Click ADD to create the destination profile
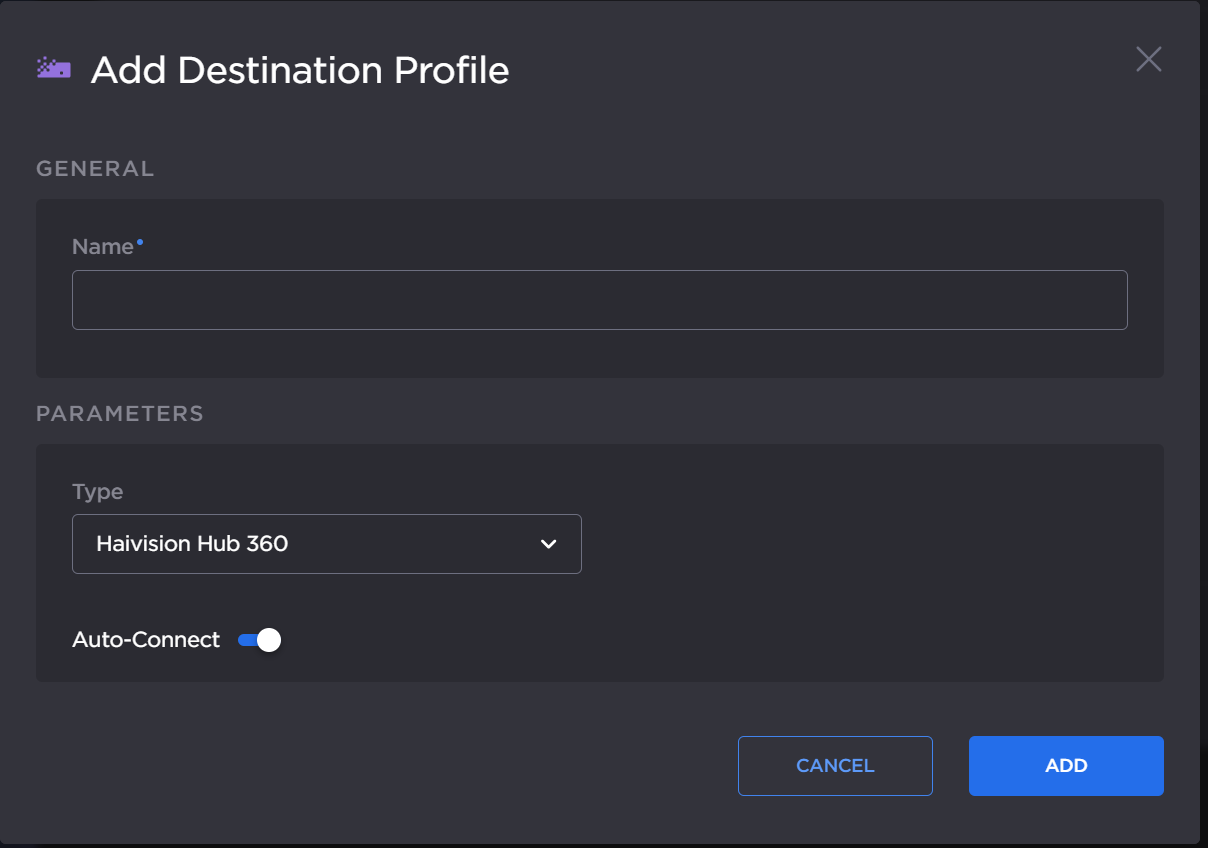1208x848 pixels. (1066, 765)
